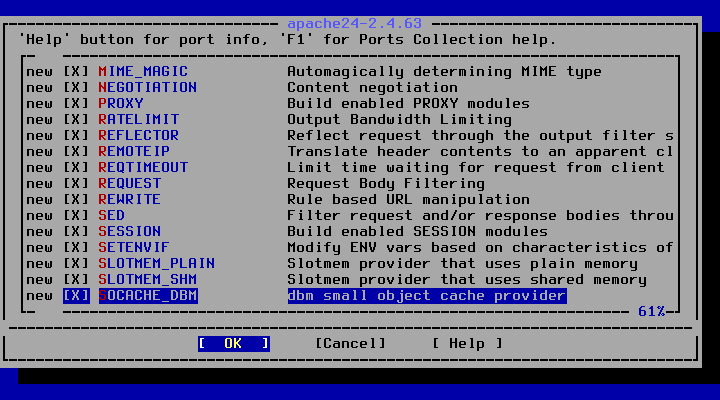Toggle the REQUEST checkbox
Screen dimensions: 720x400
(76, 184)
